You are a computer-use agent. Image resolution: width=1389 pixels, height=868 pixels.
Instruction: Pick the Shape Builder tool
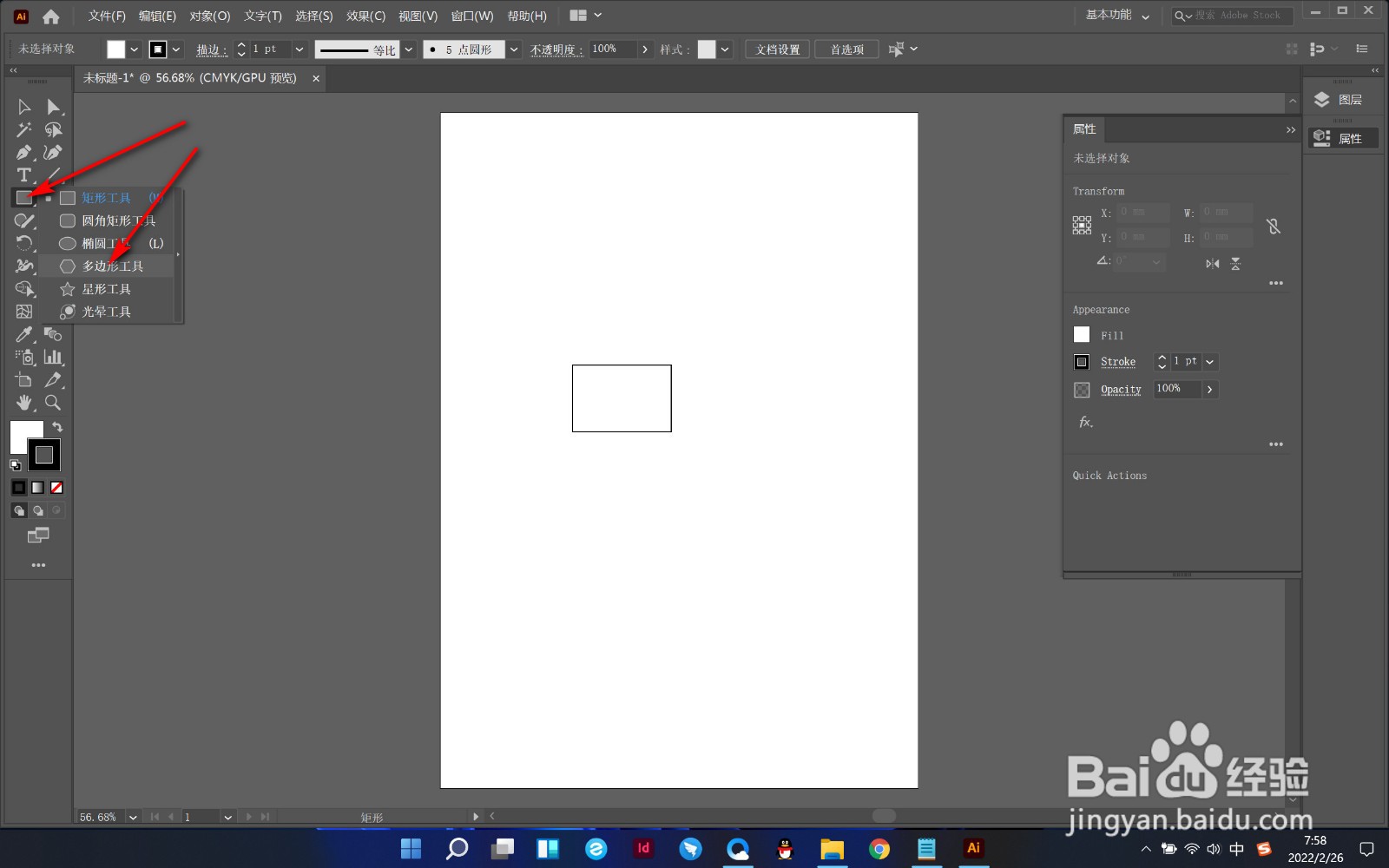(x=24, y=288)
